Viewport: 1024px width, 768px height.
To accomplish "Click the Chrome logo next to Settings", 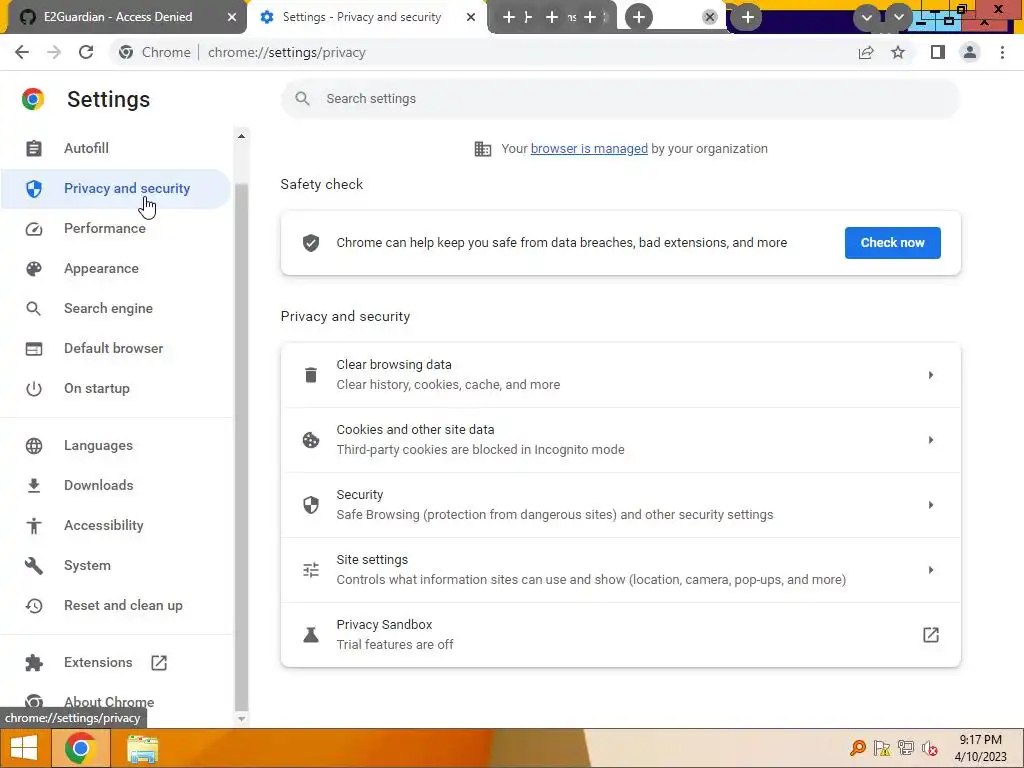I will click(33, 99).
